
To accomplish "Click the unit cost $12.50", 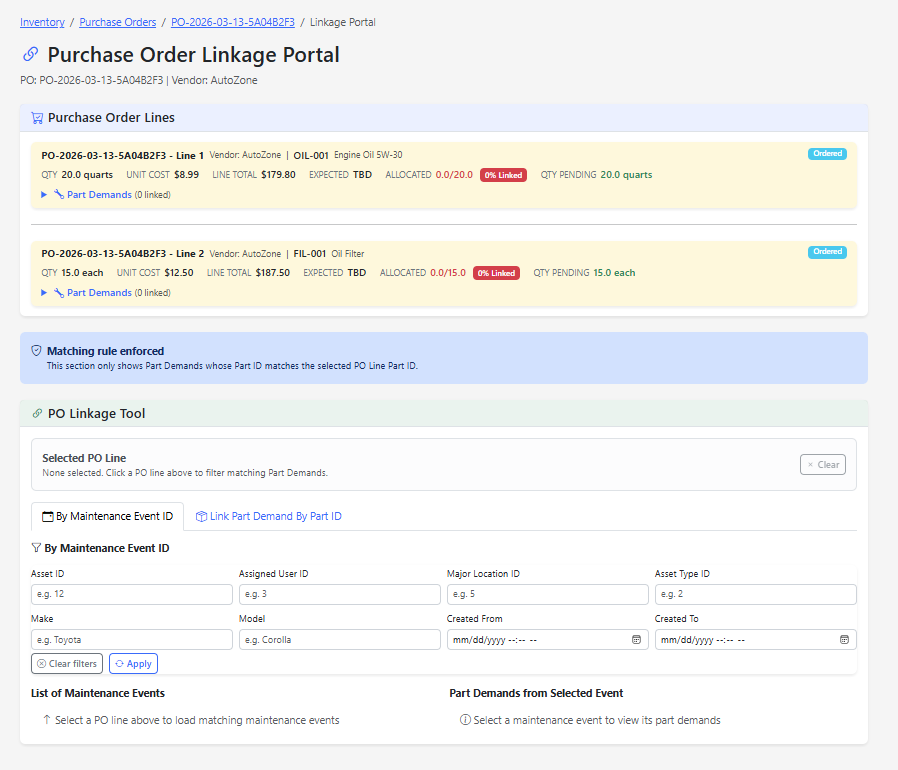I will point(179,273).
